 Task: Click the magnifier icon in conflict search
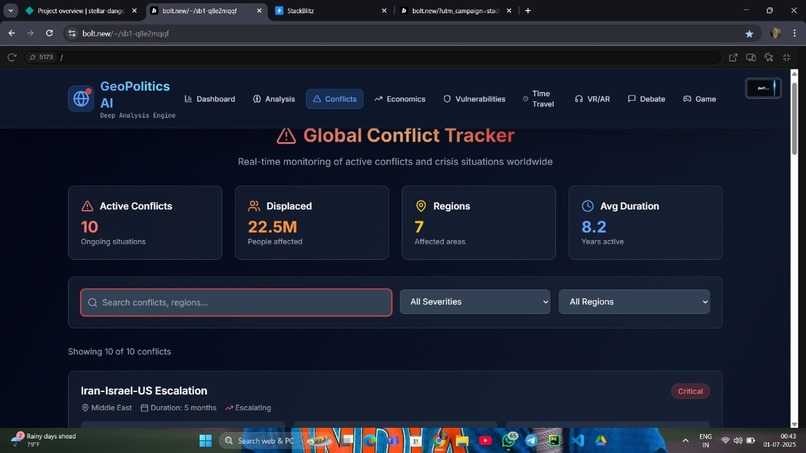(93, 302)
